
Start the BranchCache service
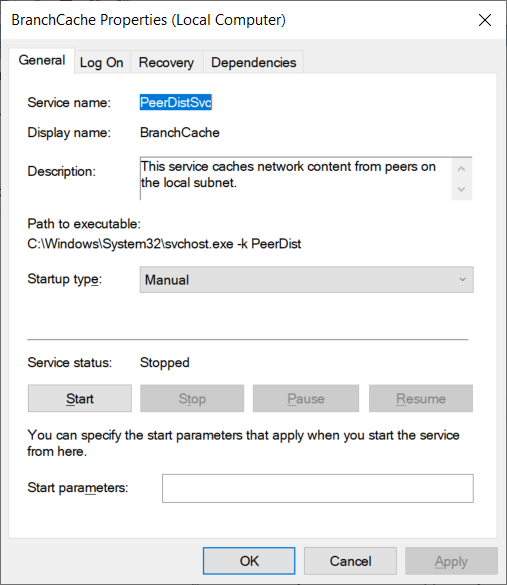pyautogui.click(x=80, y=398)
